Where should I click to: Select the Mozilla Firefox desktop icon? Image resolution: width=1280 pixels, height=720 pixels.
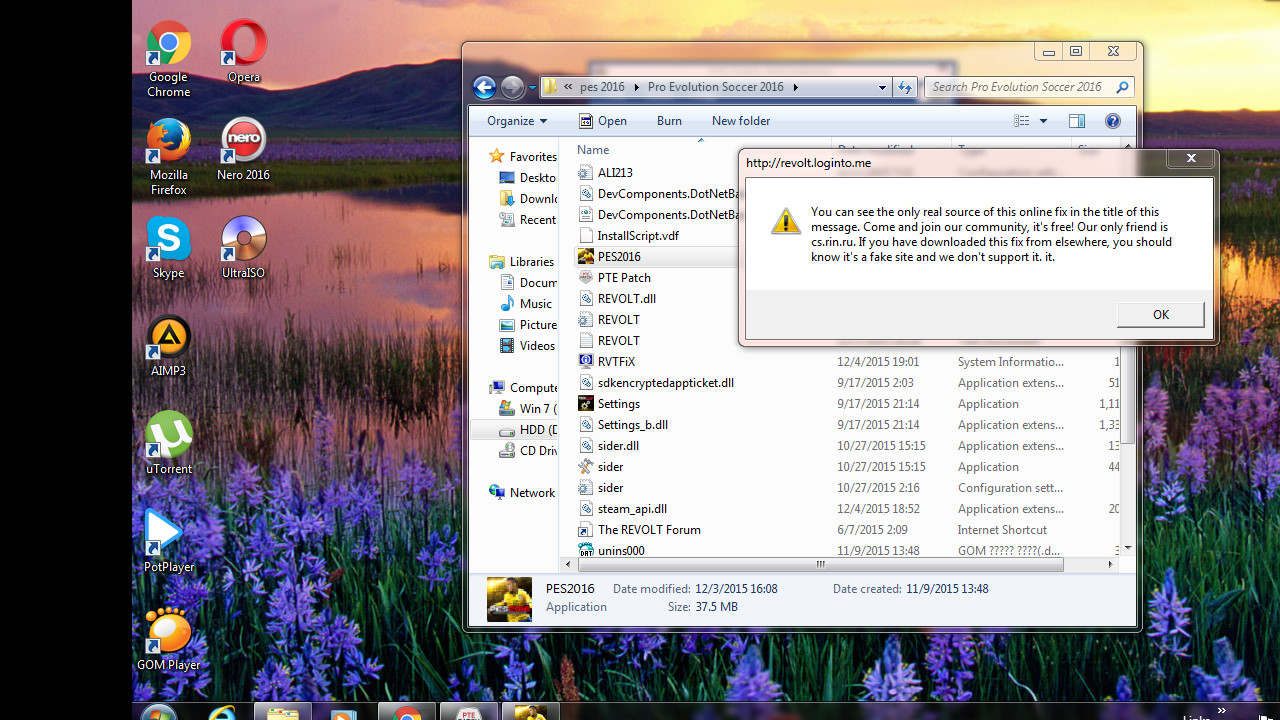pyautogui.click(x=168, y=157)
